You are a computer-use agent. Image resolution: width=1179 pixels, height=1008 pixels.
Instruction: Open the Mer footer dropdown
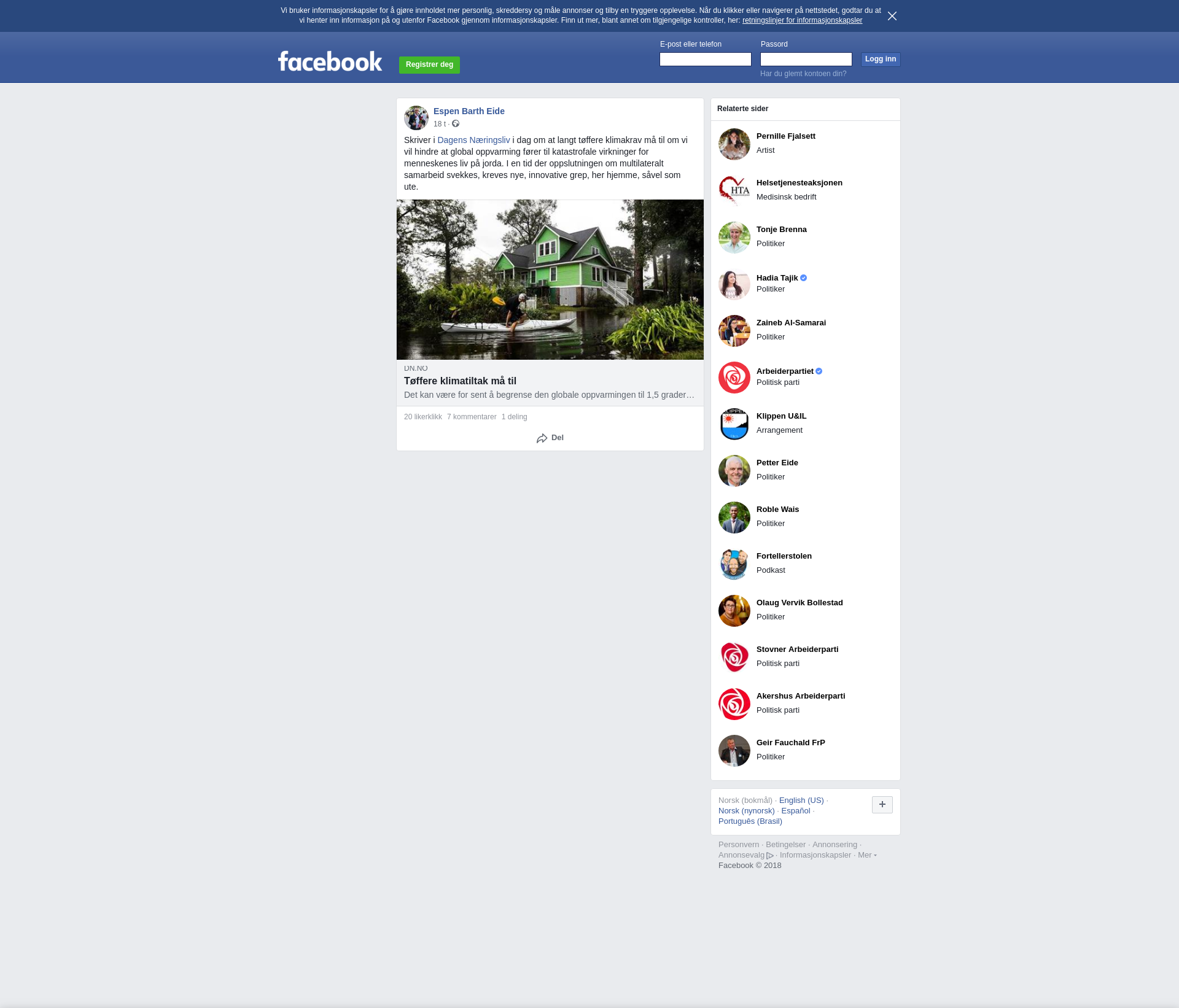pos(867,855)
